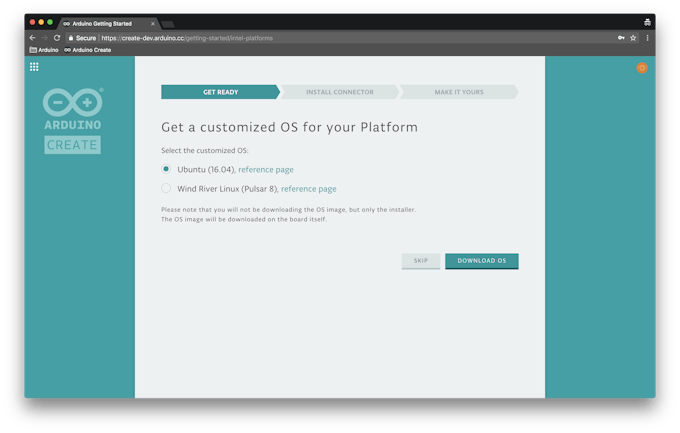Select the Ubuntu (16.04) radio option
The width and height of the screenshot is (680, 433).
click(x=166, y=169)
